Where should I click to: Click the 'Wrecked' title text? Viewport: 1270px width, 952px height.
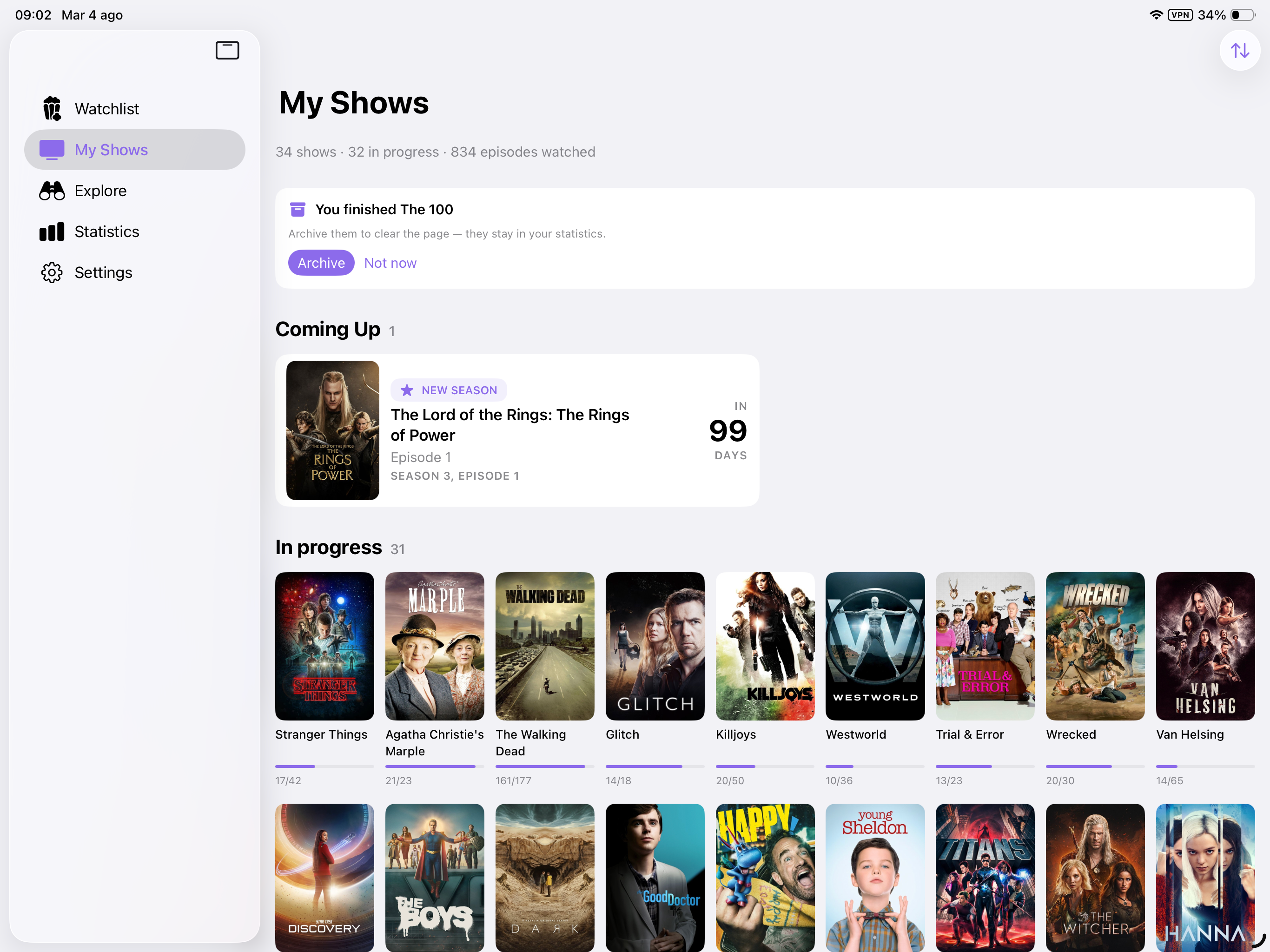pos(1071,734)
